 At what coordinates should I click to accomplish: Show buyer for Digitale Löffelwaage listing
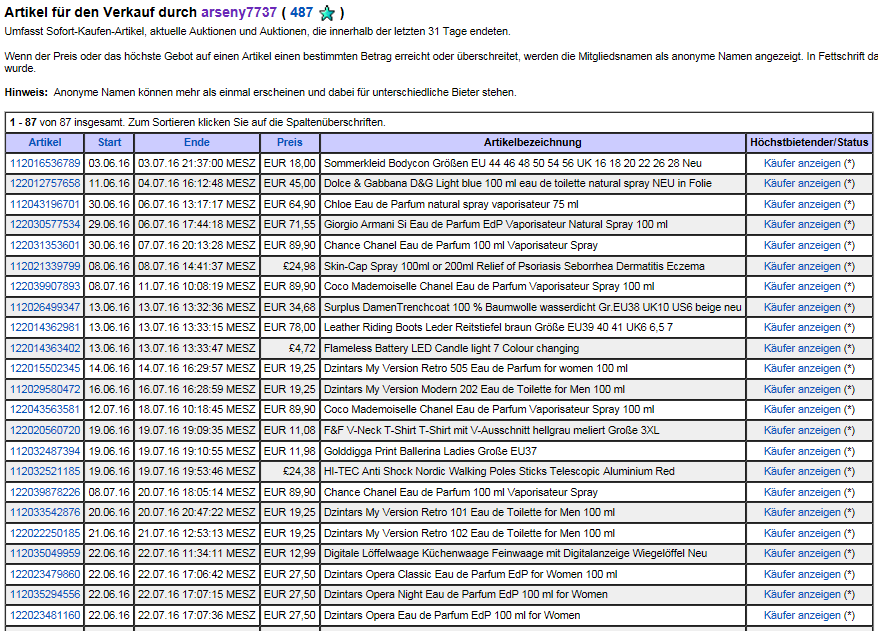(x=802, y=553)
